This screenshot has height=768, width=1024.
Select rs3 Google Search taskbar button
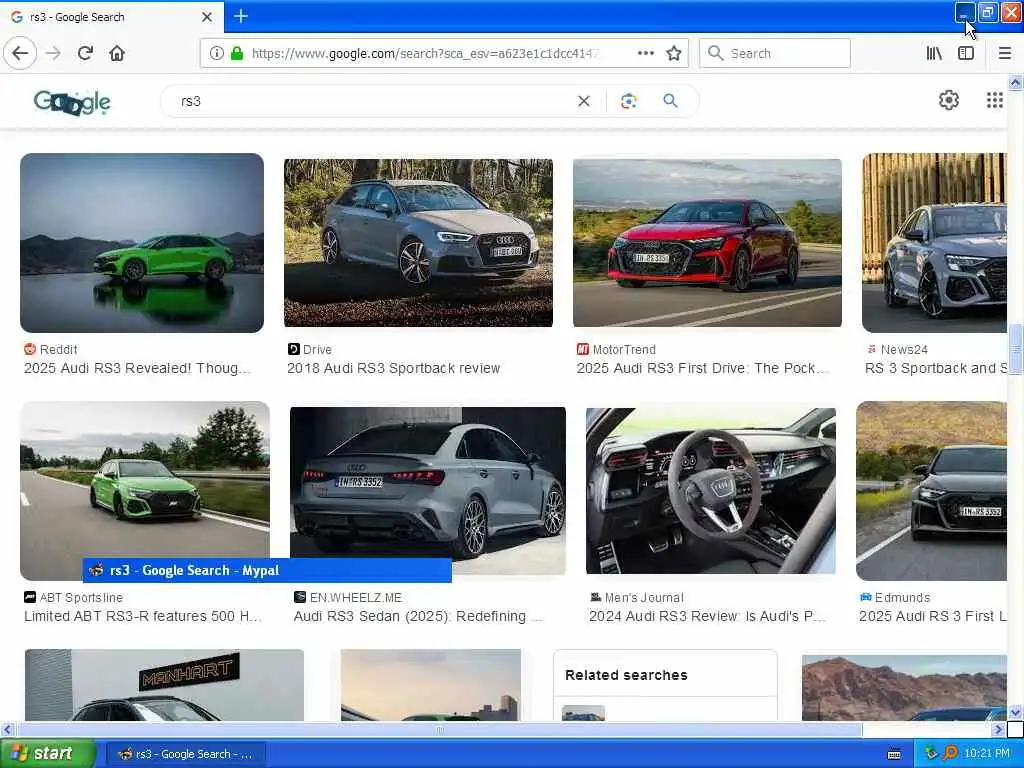pyautogui.click(x=185, y=754)
